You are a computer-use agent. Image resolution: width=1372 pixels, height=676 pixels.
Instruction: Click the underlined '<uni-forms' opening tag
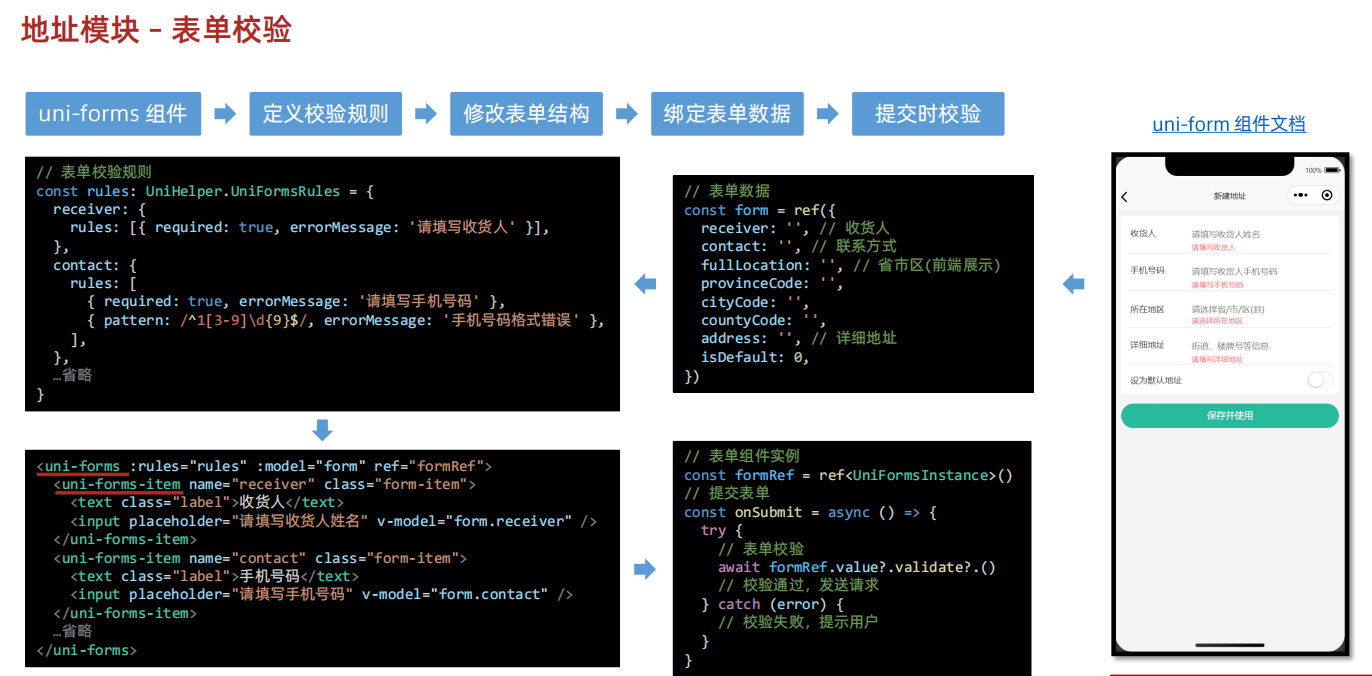pos(78,466)
